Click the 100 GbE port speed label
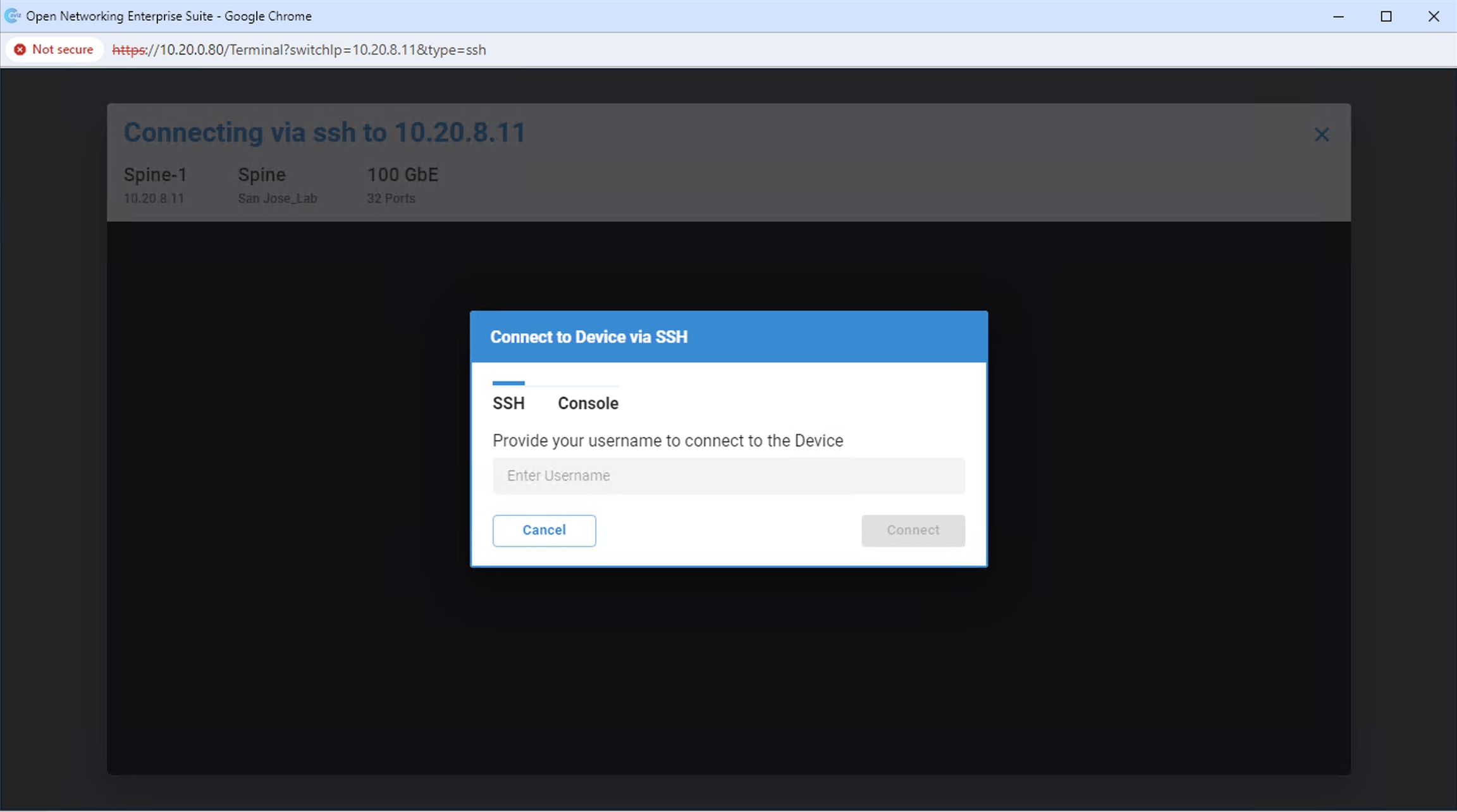Viewport: 1457px width, 812px height. coord(402,175)
